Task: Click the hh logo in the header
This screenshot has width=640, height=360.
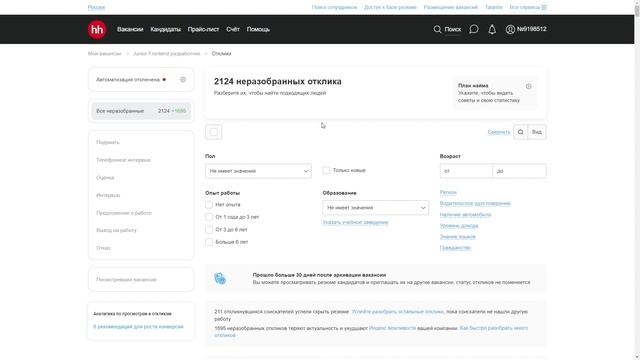Action: (x=97, y=29)
